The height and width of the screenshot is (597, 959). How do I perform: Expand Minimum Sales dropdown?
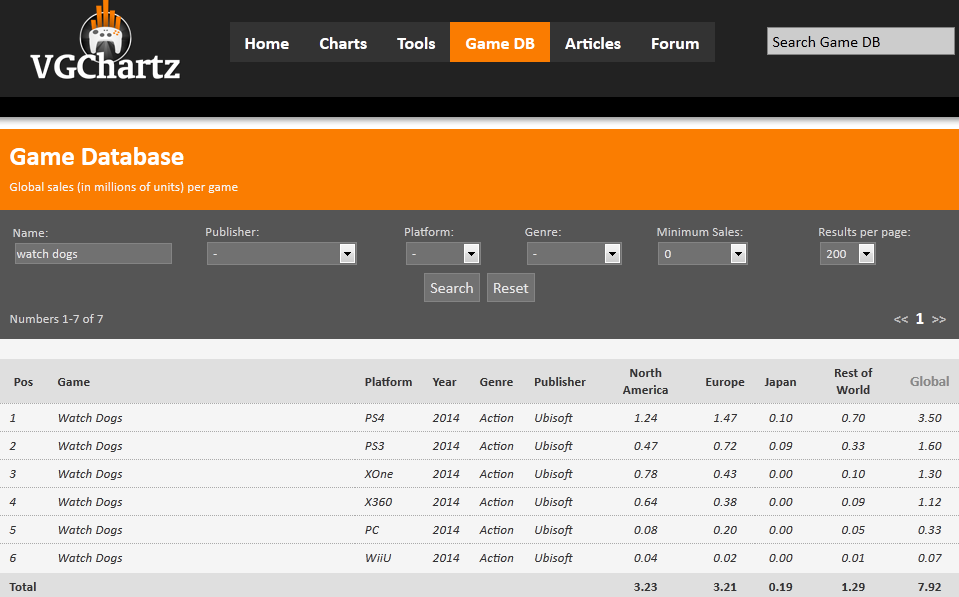(x=702, y=254)
